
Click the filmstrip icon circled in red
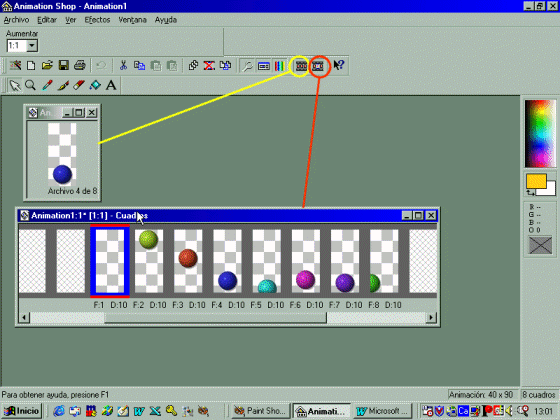[318, 66]
